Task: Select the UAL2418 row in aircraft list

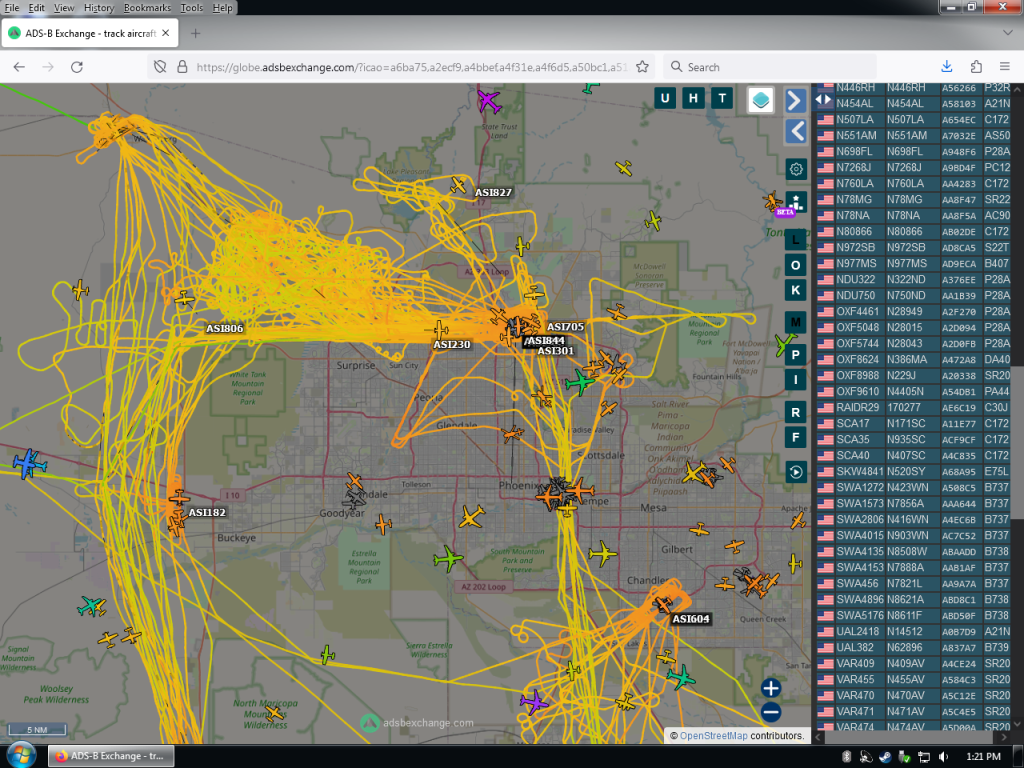Action: click(914, 632)
